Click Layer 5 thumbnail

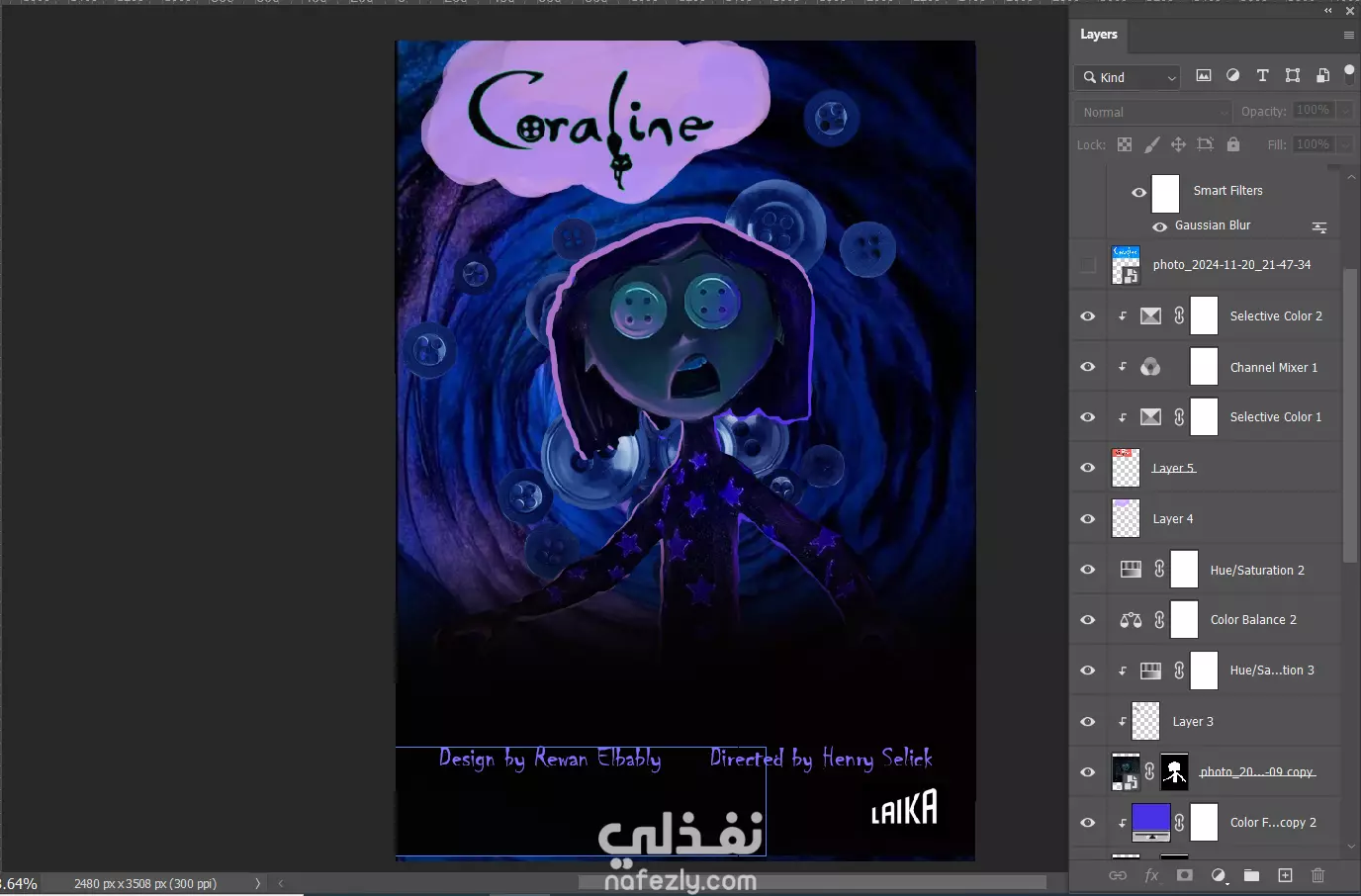(x=1126, y=468)
